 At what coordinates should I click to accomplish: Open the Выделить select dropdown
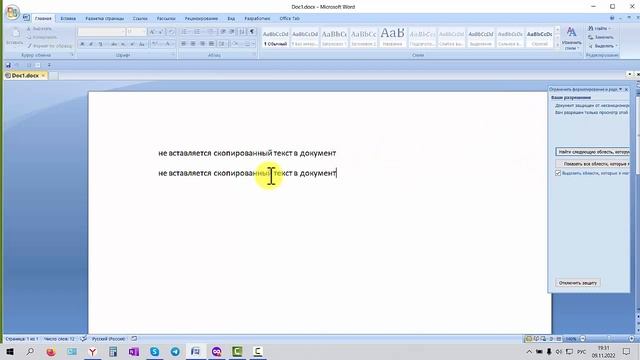pyautogui.click(x=603, y=46)
